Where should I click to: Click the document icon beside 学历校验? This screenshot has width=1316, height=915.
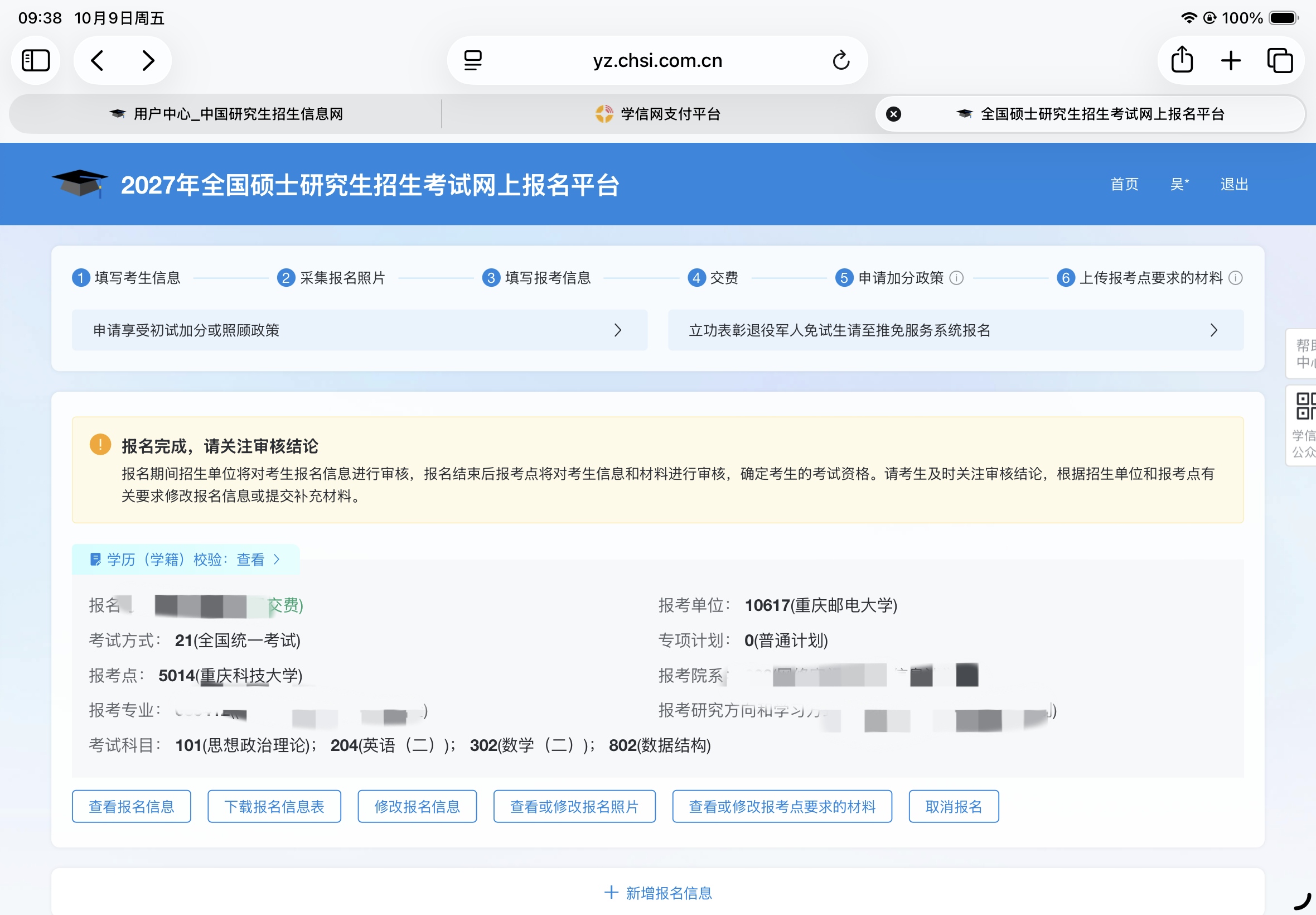(x=95, y=559)
